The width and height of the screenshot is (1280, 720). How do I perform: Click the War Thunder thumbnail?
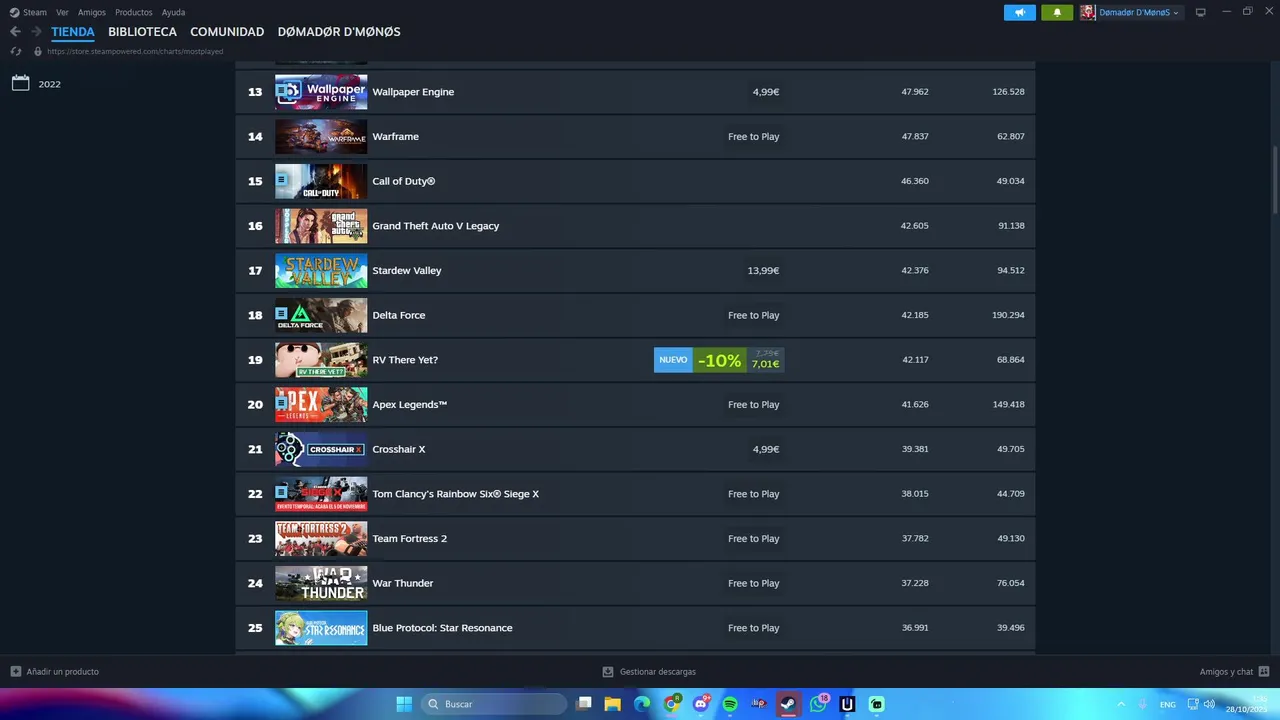[321, 583]
